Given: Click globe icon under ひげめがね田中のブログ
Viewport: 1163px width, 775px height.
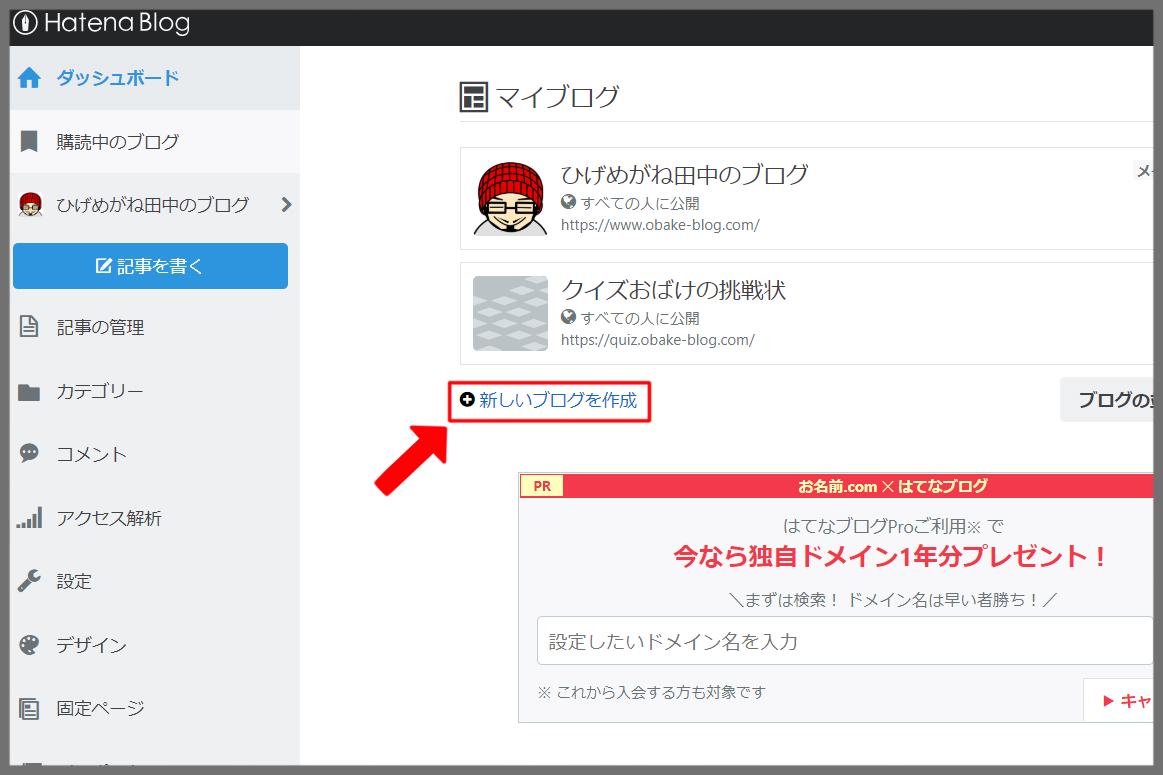Looking at the screenshot, I should [568, 202].
